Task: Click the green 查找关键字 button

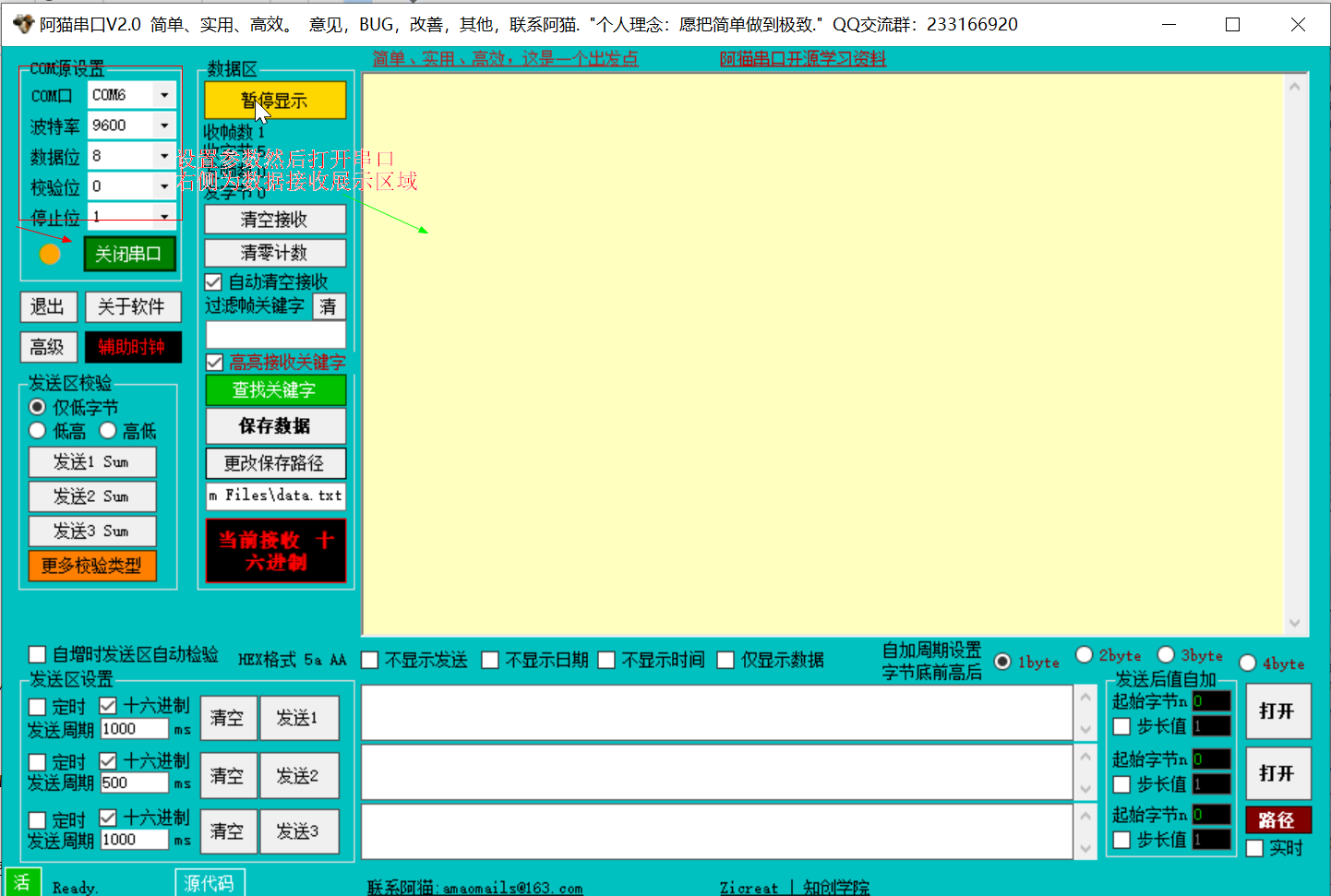Action: pos(275,390)
